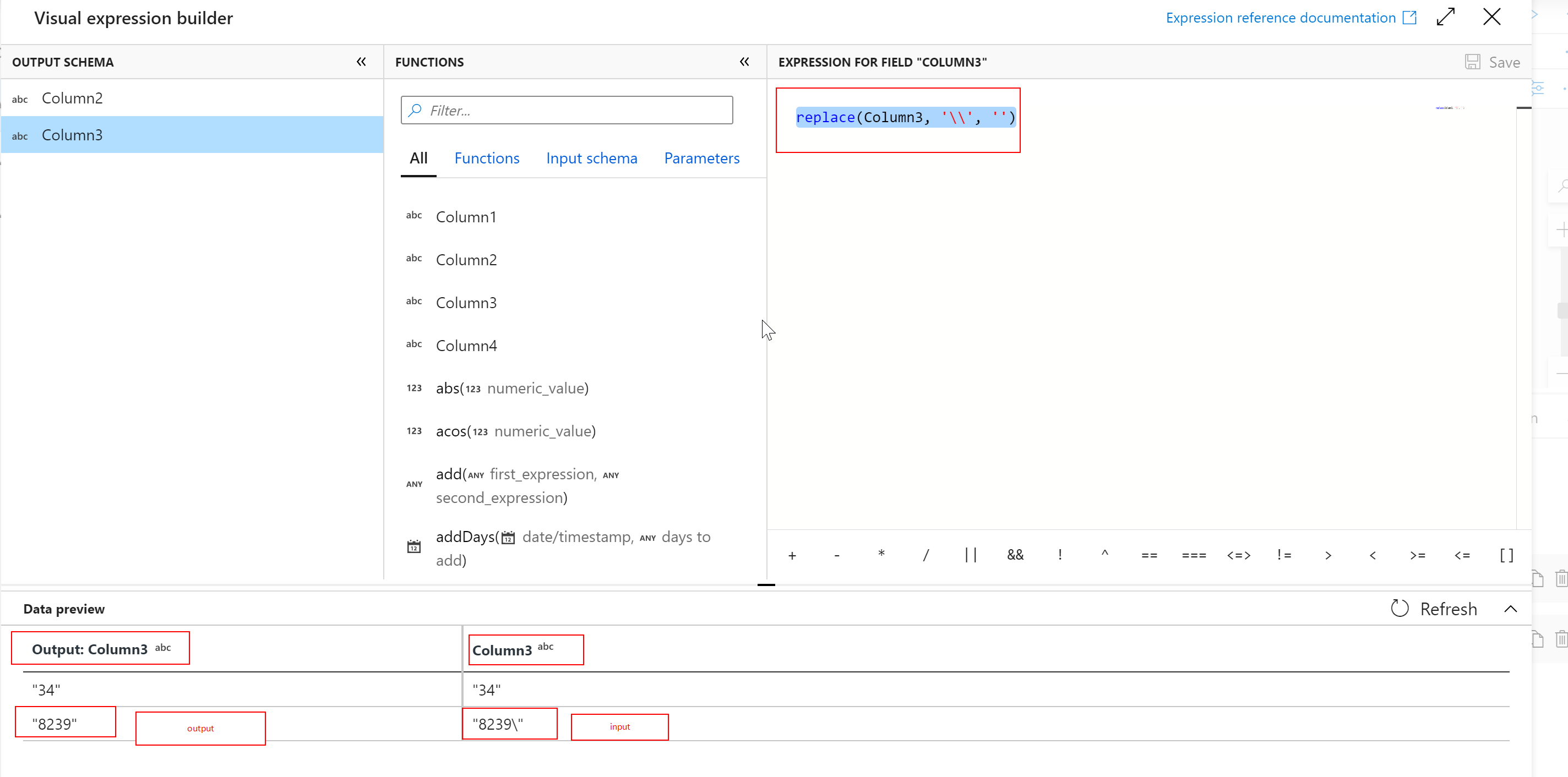
Task: Select output cell "8239"
Action: [x=55, y=724]
